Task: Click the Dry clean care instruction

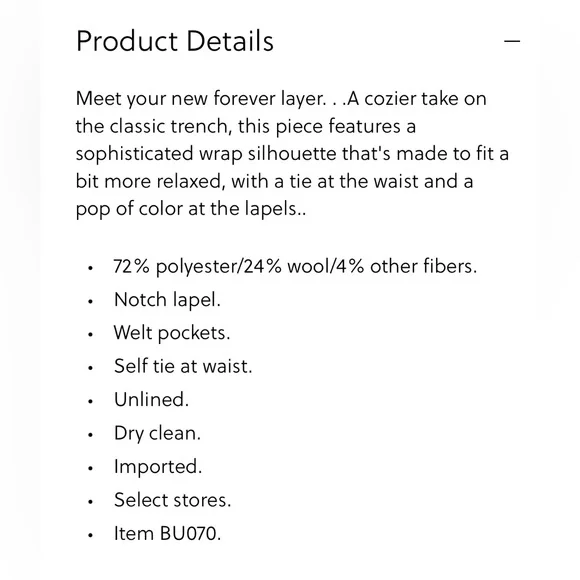Action: [x=157, y=433]
